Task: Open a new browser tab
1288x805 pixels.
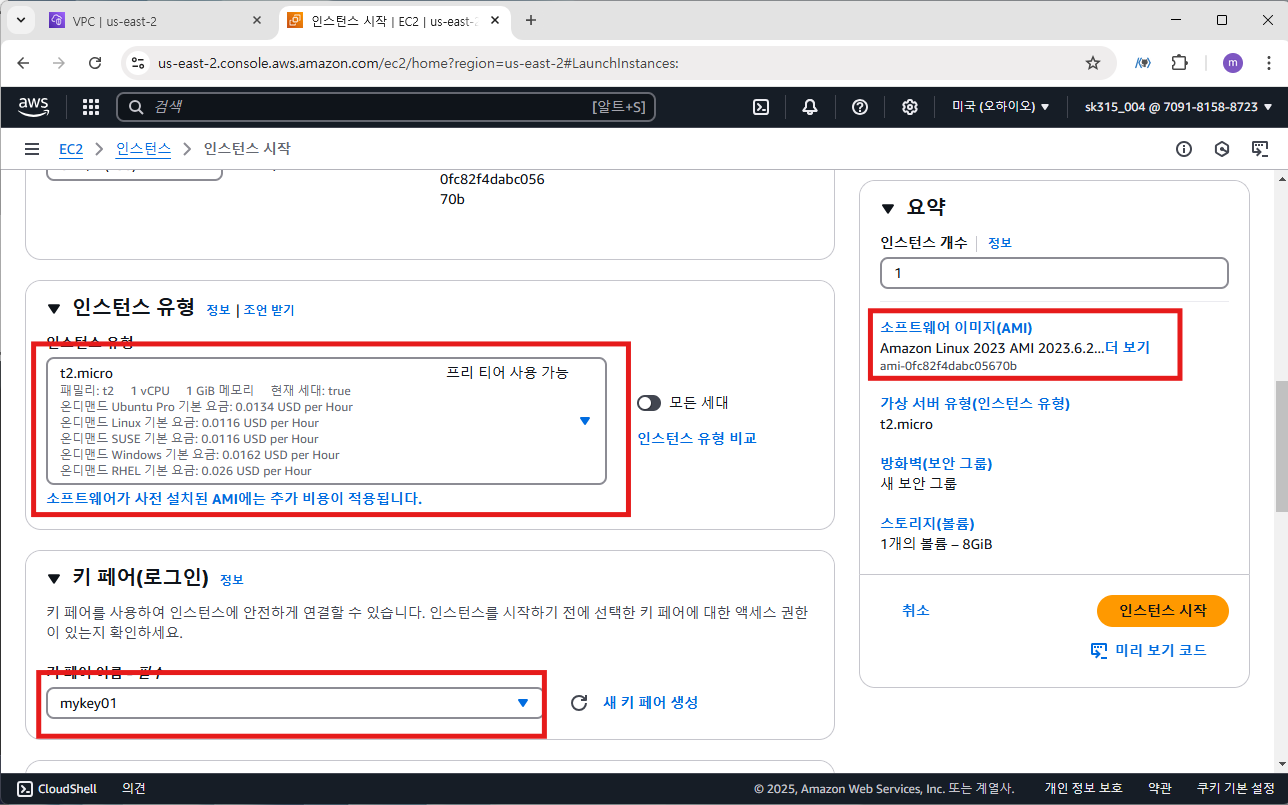Action: click(530, 20)
